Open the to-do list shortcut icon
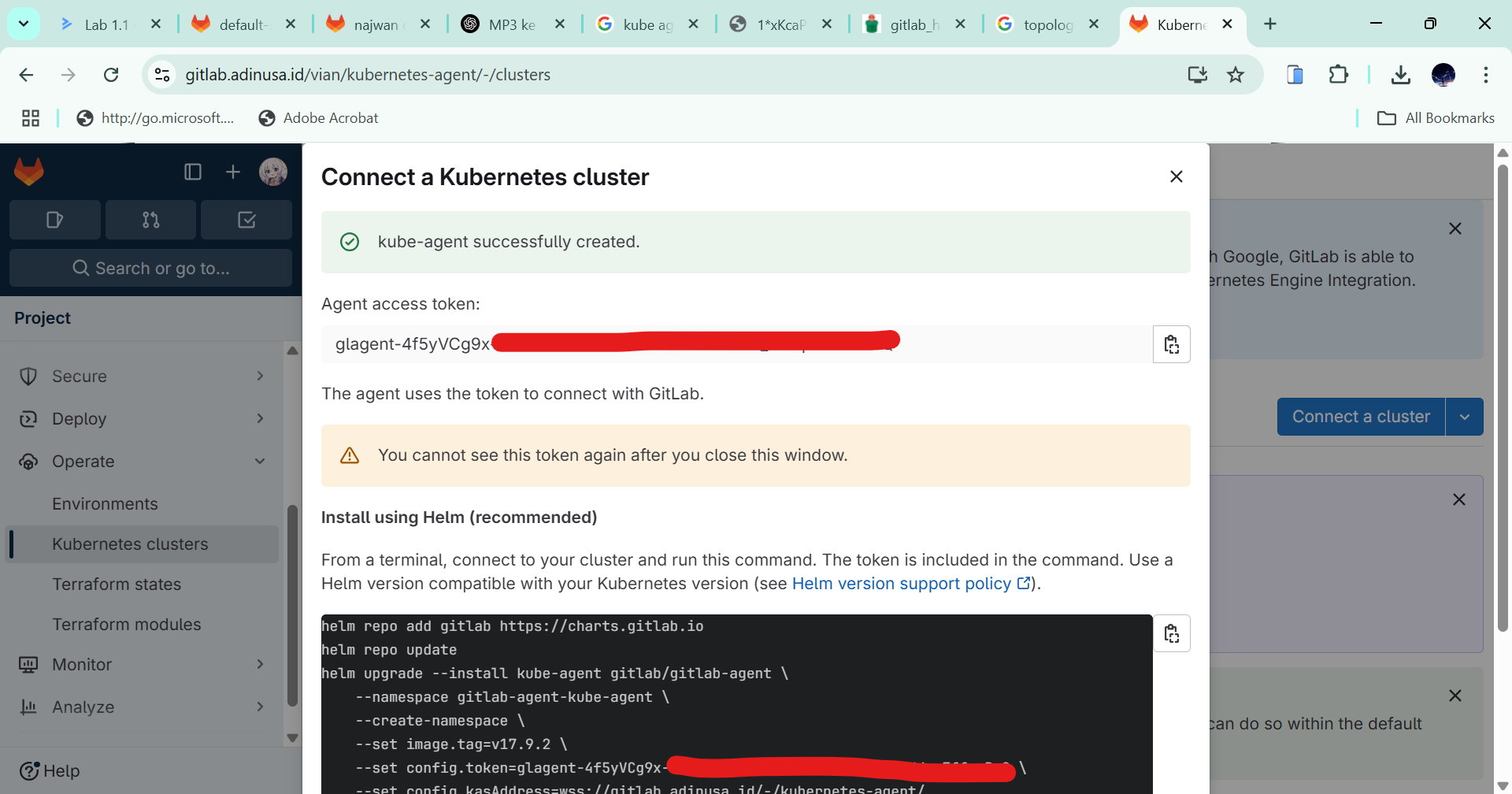This screenshot has height=794, width=1512. point(246,220)
